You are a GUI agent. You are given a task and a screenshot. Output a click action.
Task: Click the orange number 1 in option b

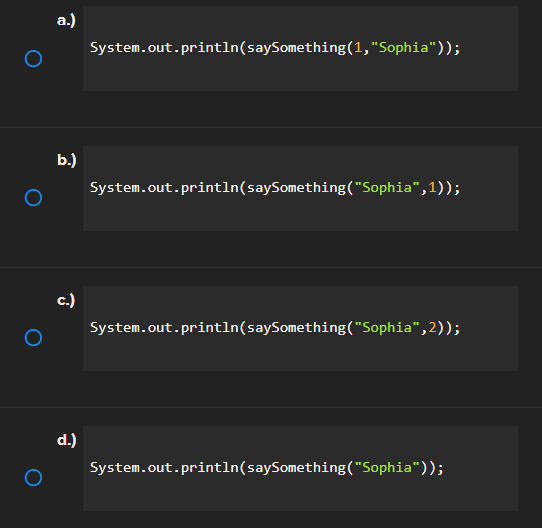(x=432, y=187)
